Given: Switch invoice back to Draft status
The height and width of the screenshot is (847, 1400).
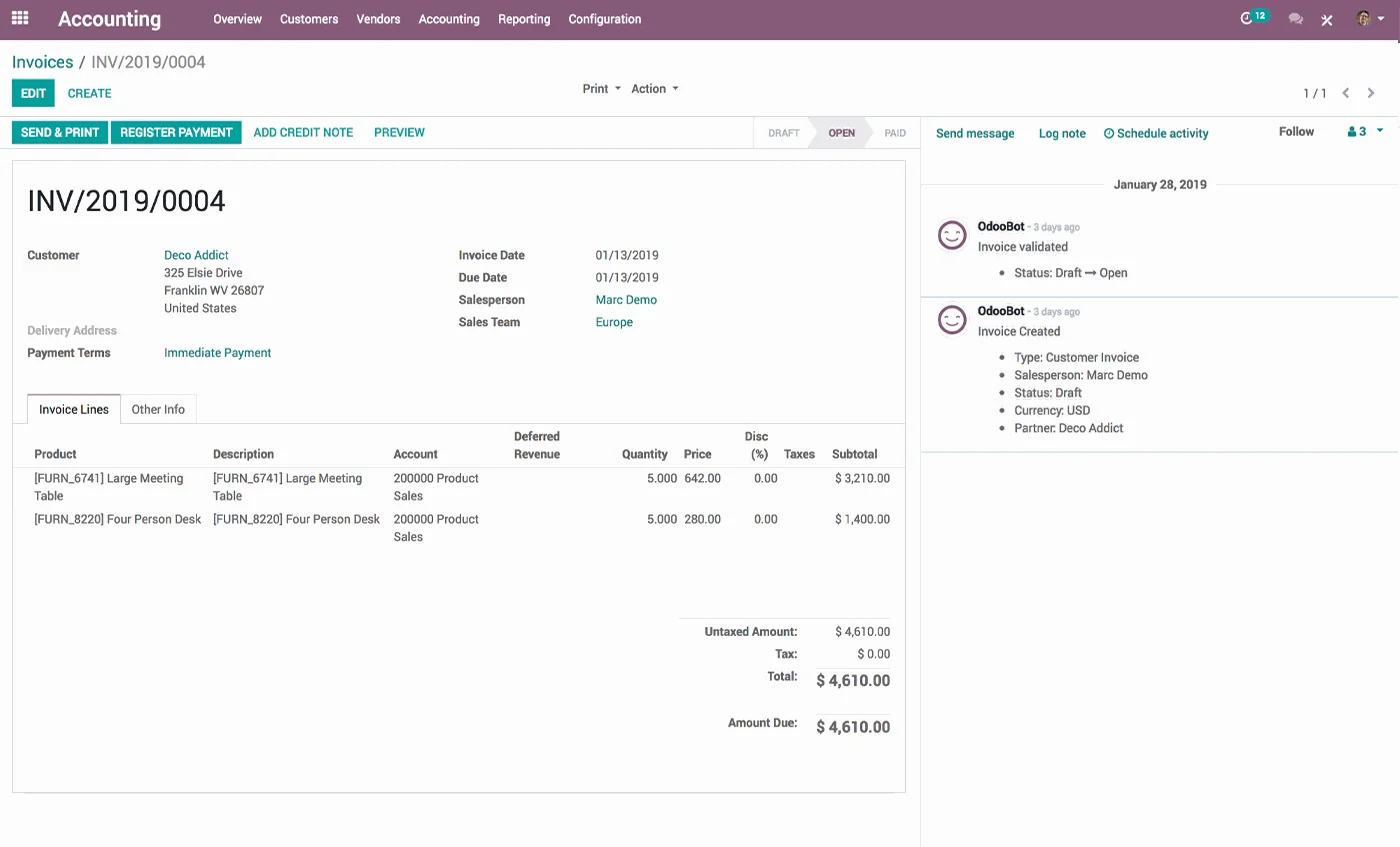Looking at the screenshot, I should (783, 132).
